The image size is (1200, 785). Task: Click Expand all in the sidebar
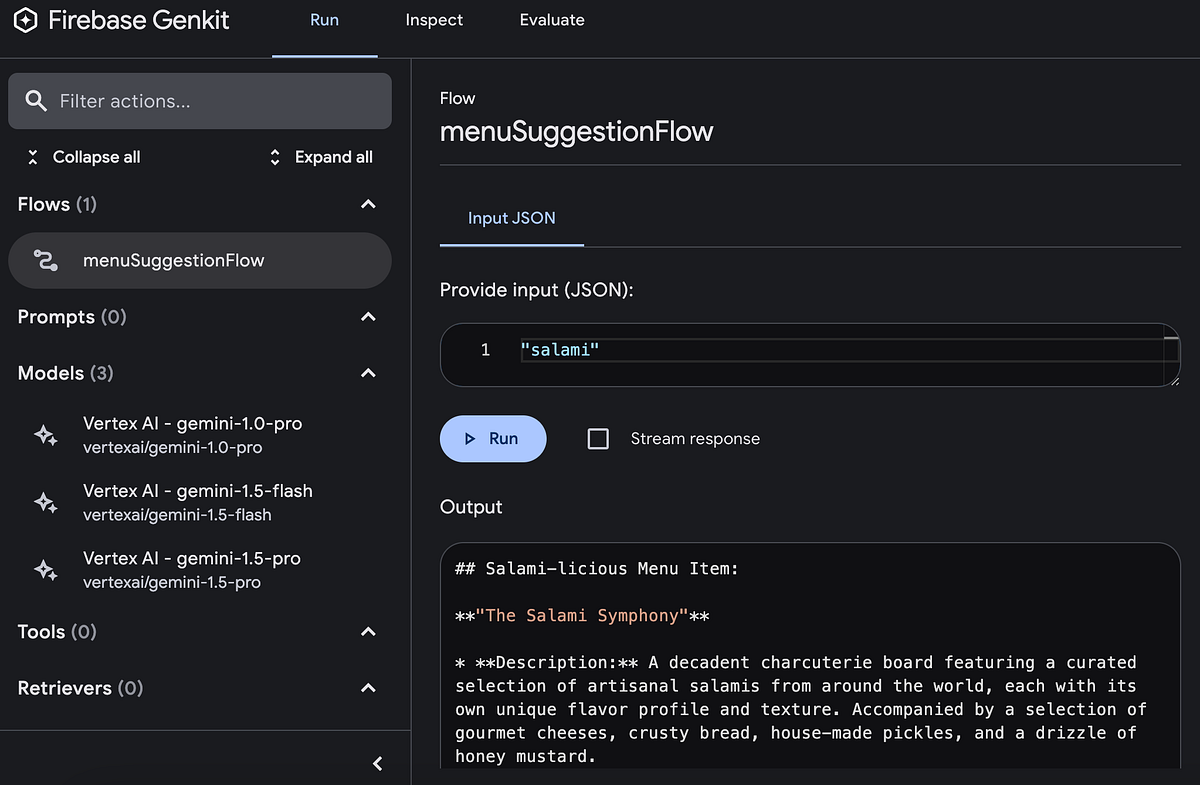321,157
